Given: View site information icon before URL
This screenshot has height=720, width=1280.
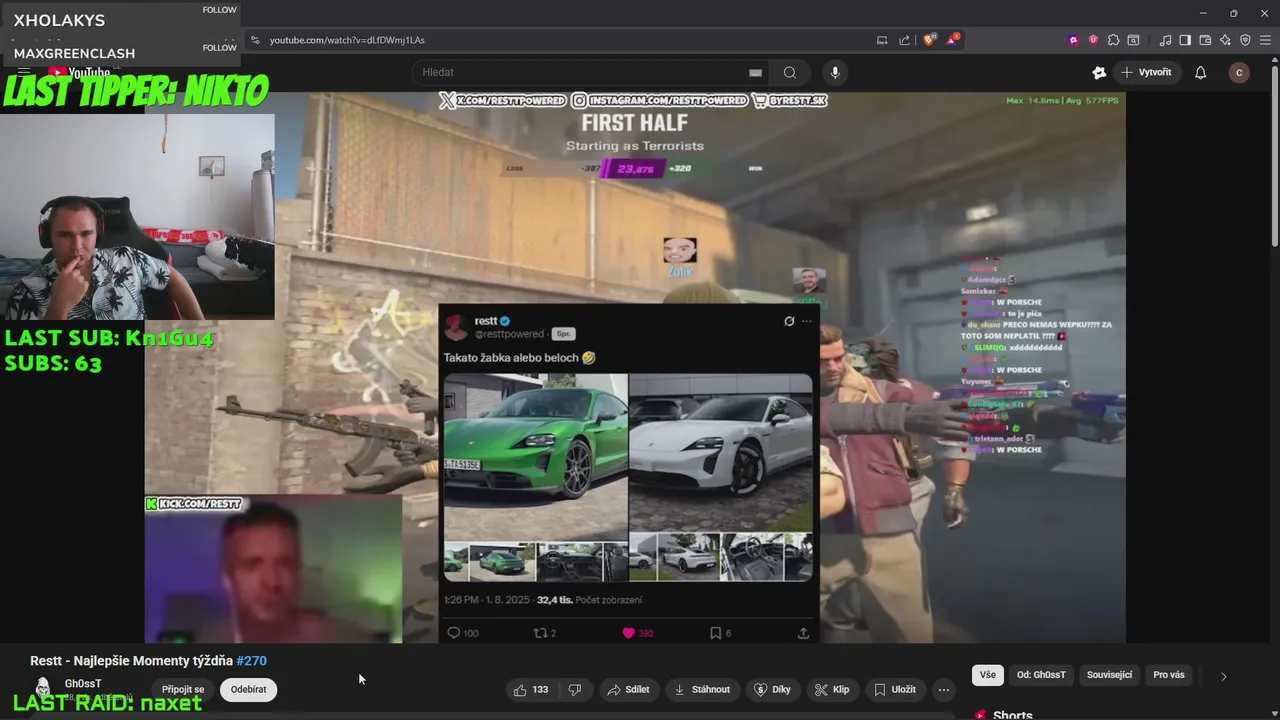Looking at the screenshot, I should (255, 40).
